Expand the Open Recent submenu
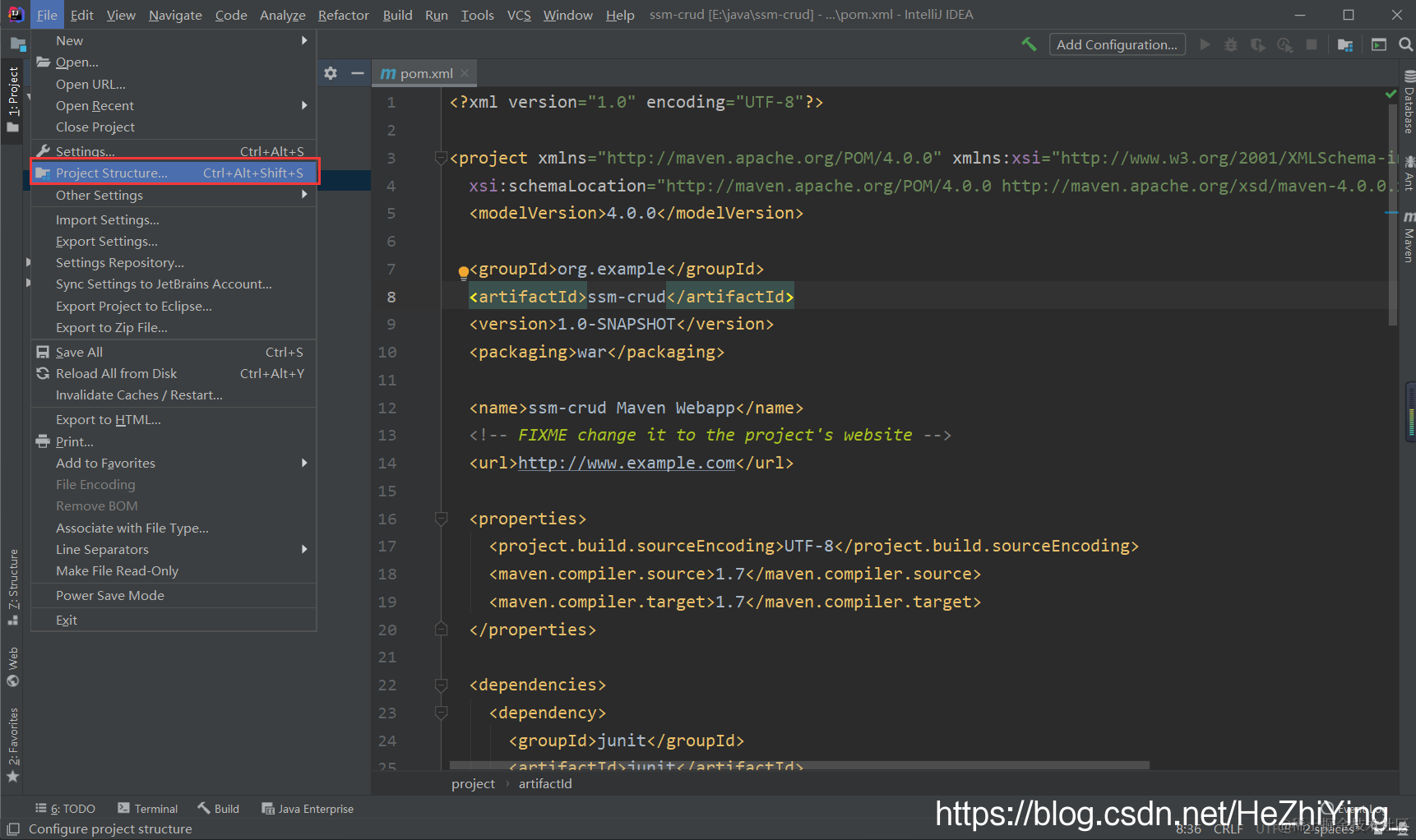Screen dimensions: 1416x840 point(174,105)
